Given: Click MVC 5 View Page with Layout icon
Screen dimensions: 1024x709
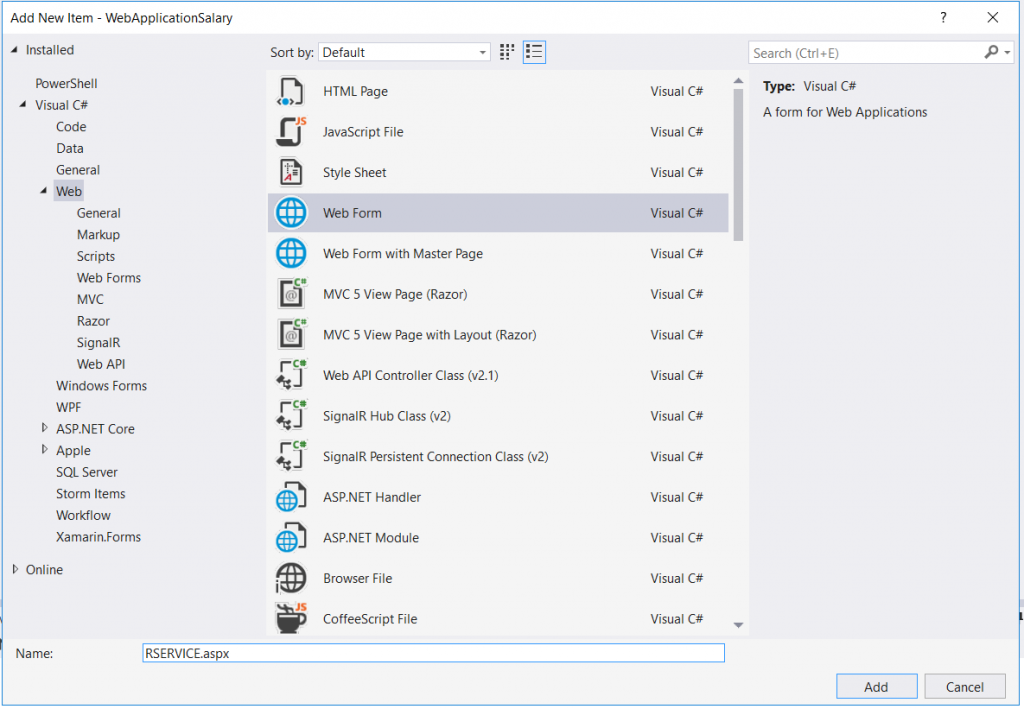Looking at the screenshot, I should click(291, 334).
